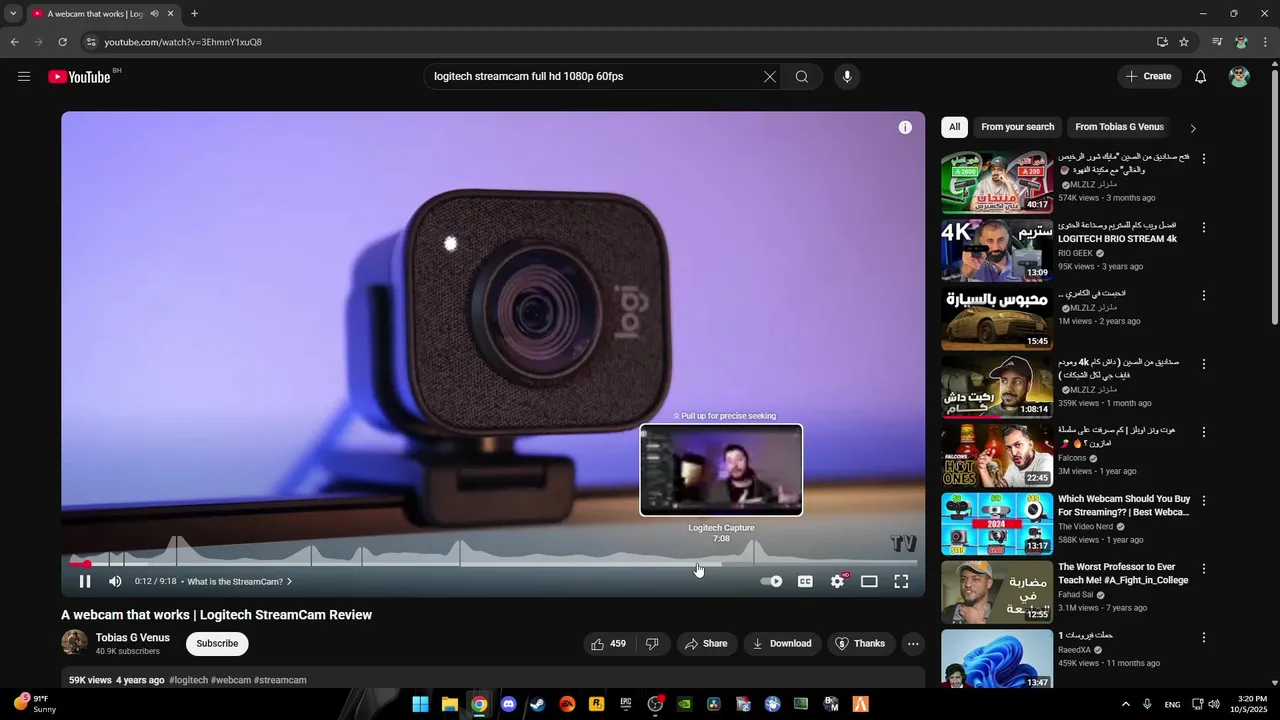Open more actions ellipsis under video

pos(913,644)
